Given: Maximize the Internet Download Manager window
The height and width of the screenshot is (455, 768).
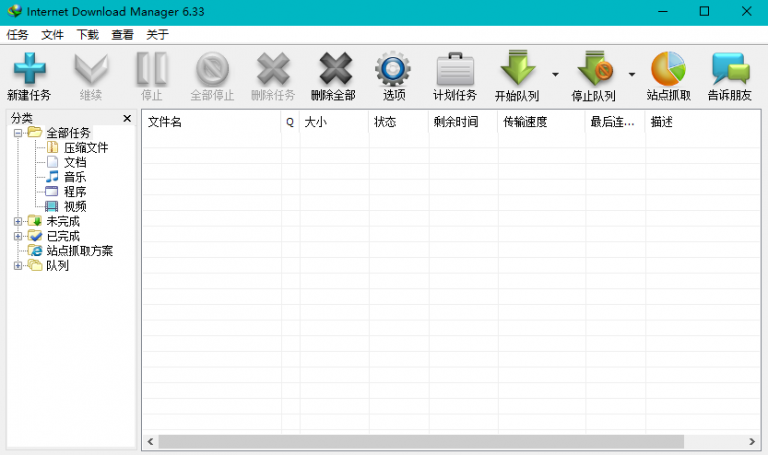Looking at the screenshot, I should [x=704, y=12].
